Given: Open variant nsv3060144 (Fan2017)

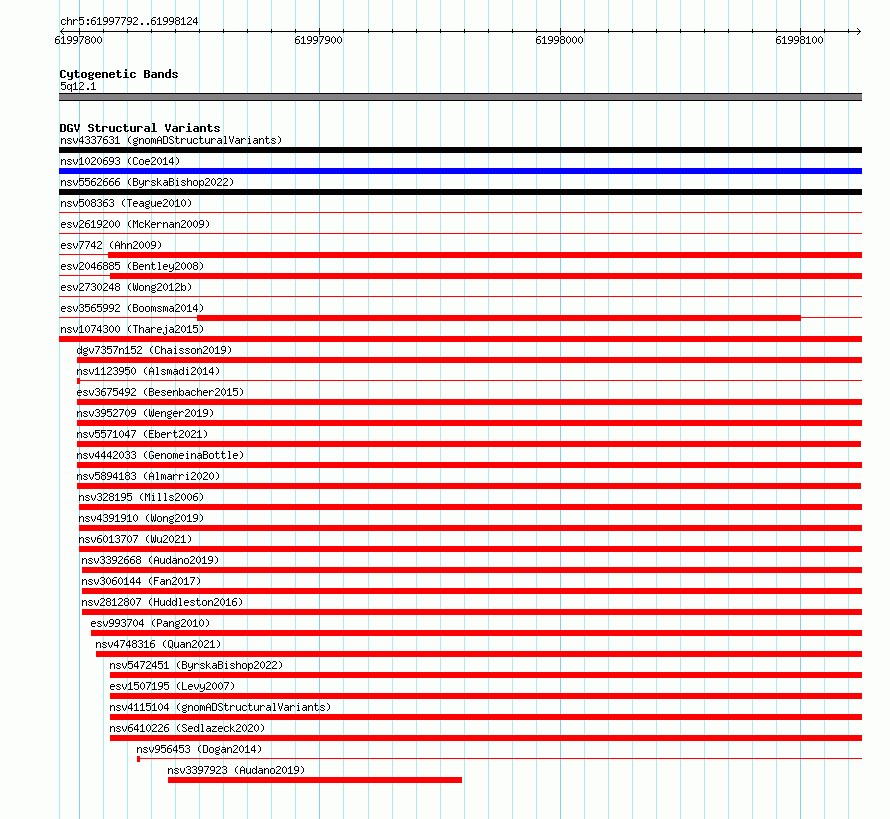Looking at the screenshot, I should coord(141,581).
